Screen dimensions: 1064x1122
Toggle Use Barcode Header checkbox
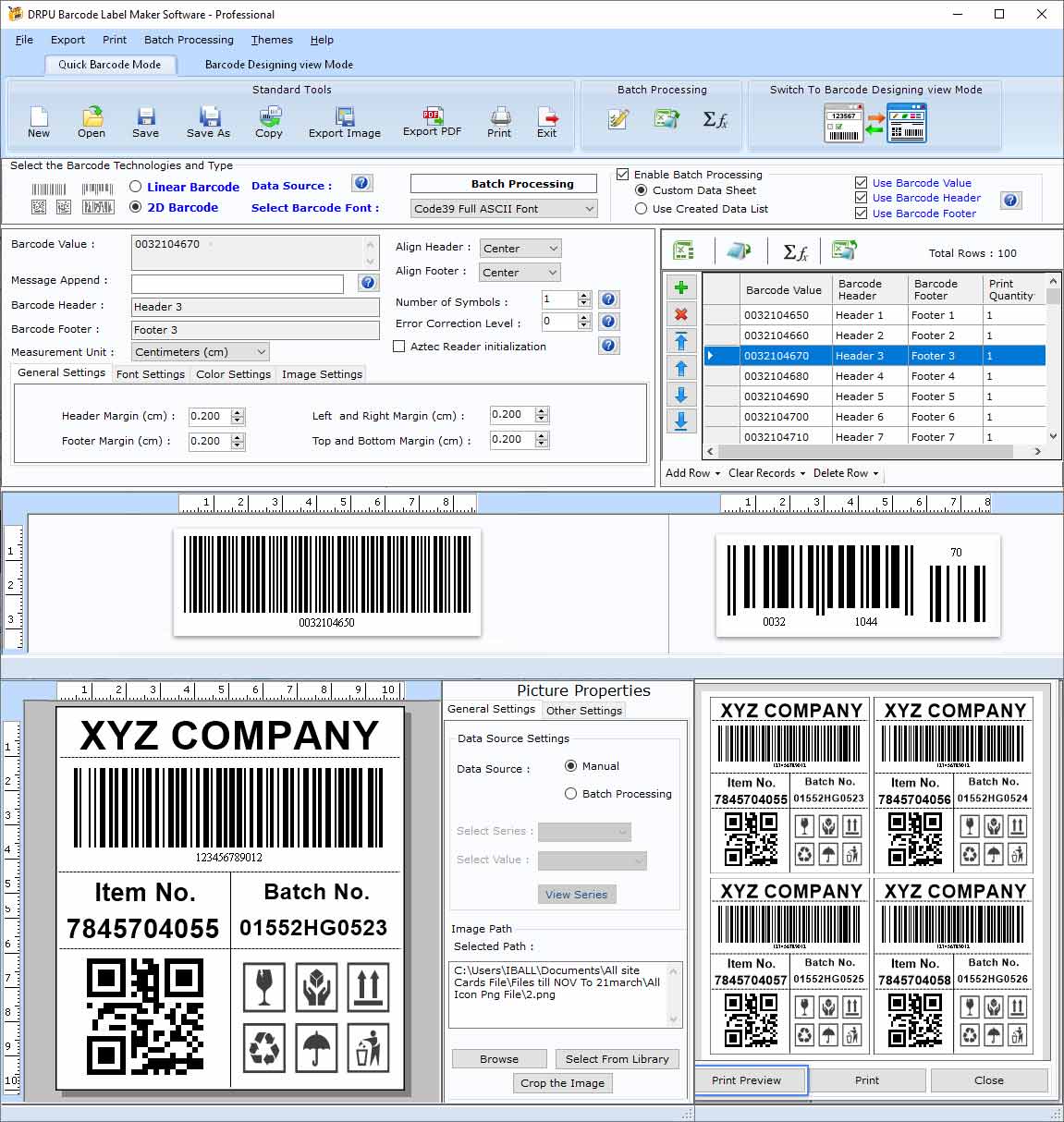click(x=862, y=198)
